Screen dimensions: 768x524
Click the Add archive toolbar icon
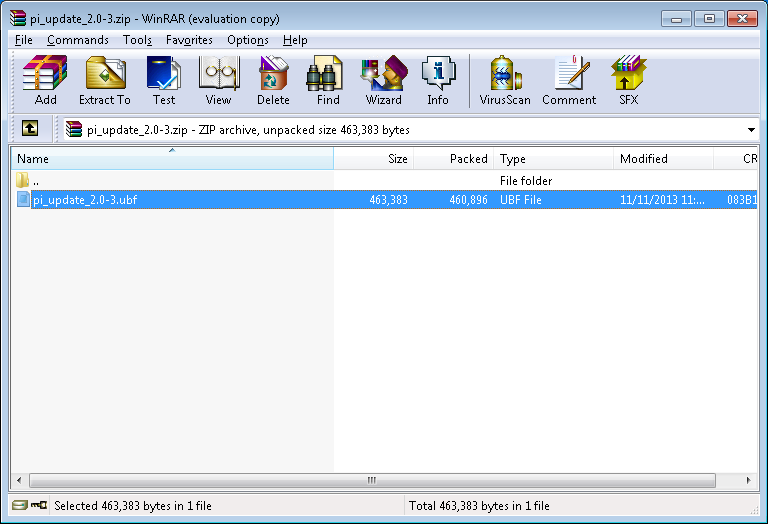point(45,80)
